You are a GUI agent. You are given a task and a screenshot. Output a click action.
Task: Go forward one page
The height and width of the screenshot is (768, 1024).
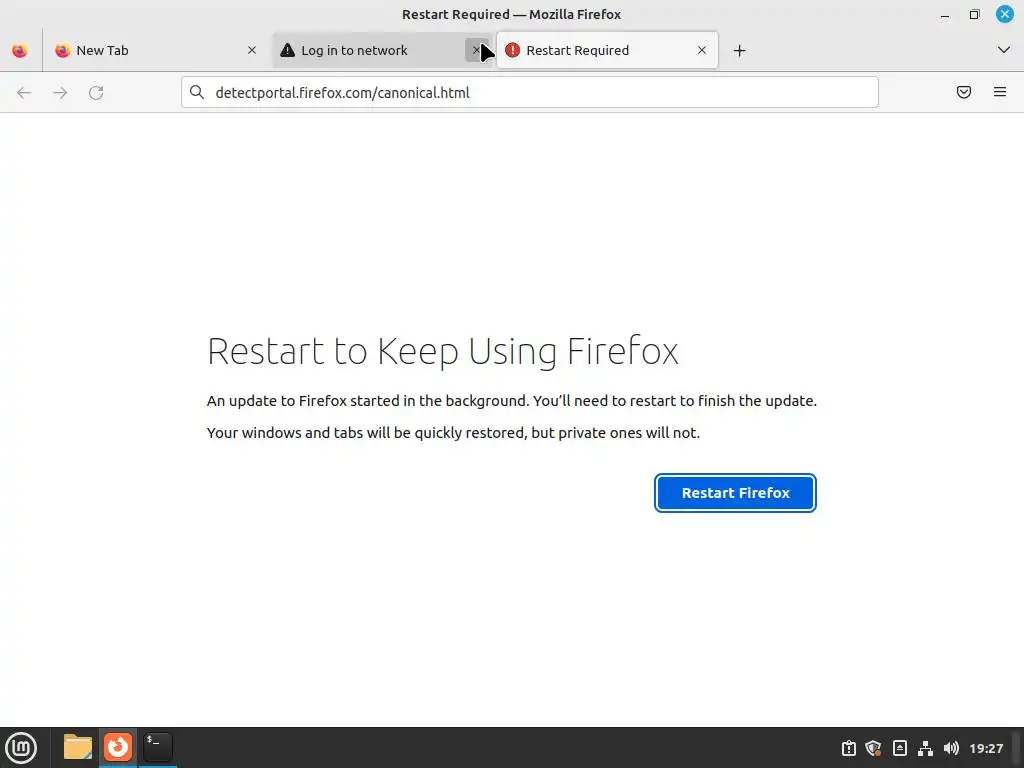[x=60, y=93]
